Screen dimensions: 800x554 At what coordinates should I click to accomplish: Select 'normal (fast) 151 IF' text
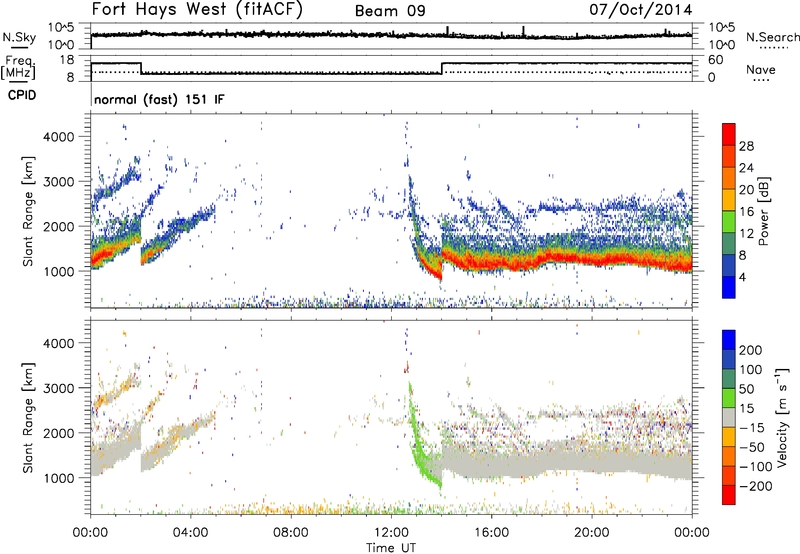click(159, 99)
